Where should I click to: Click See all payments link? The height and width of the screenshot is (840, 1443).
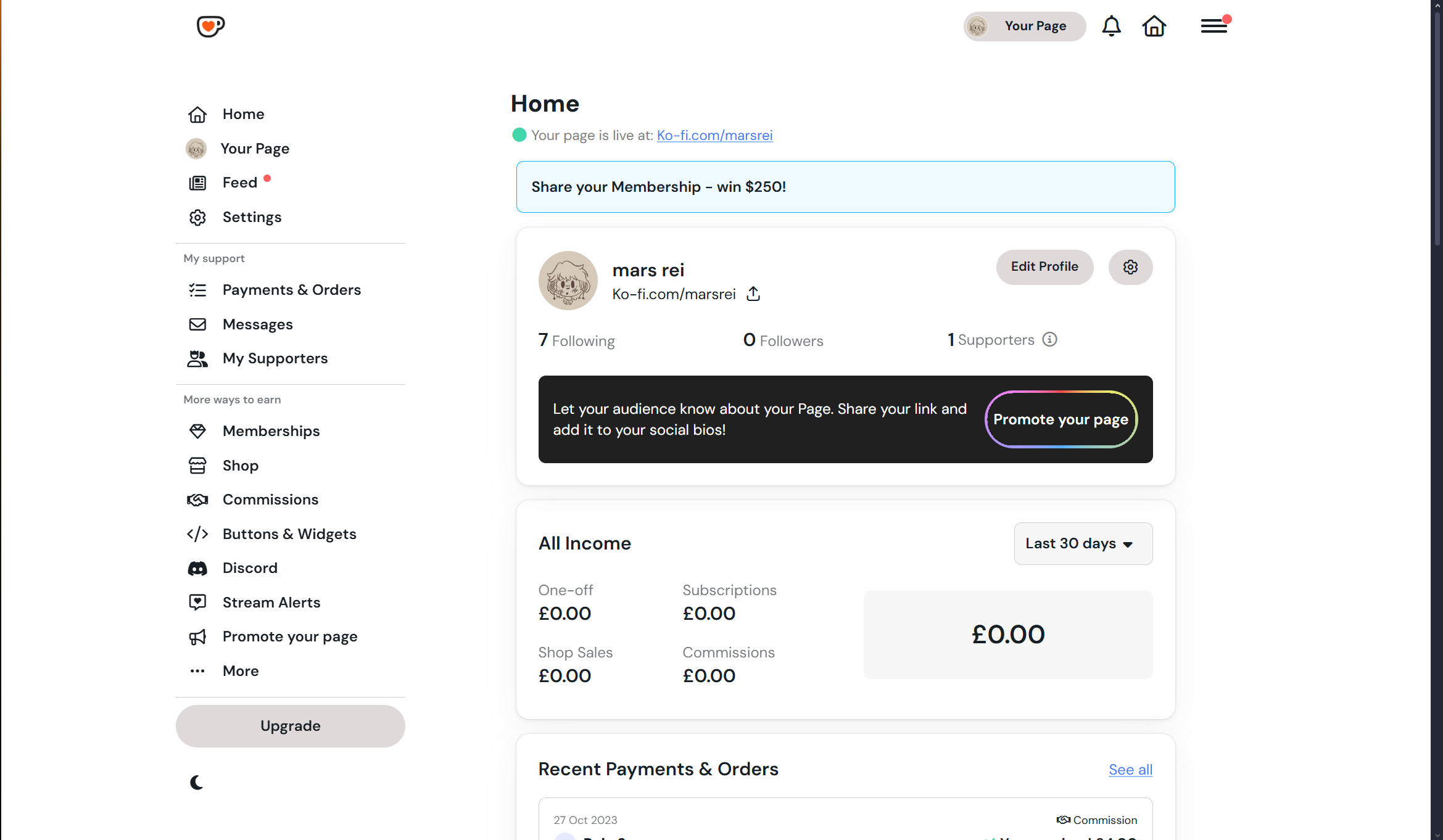[x=1130, y=770]
